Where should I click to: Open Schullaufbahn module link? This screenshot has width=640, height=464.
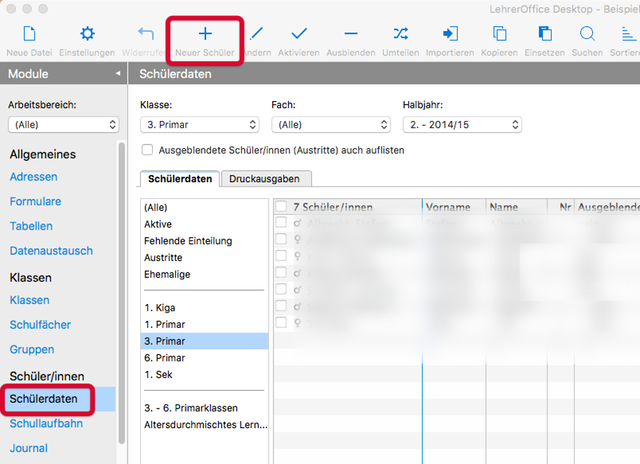pyautogui.click(x=46, y=424)
